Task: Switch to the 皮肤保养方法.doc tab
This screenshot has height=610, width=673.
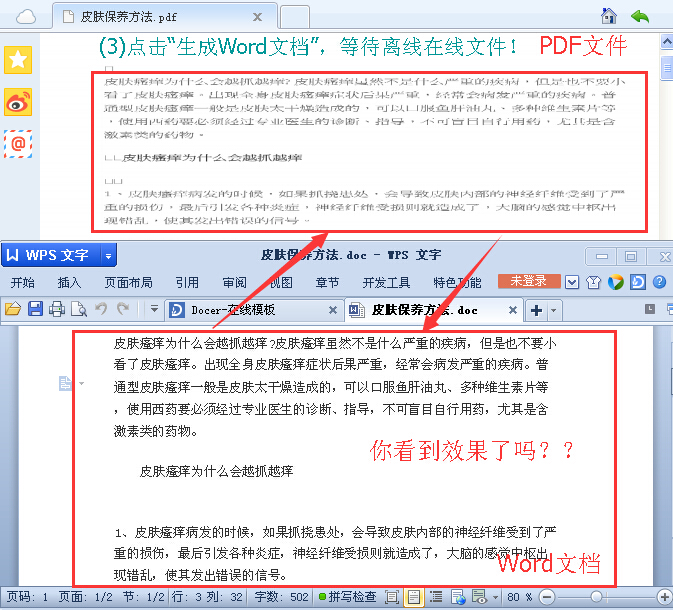Action: [435, 310]
